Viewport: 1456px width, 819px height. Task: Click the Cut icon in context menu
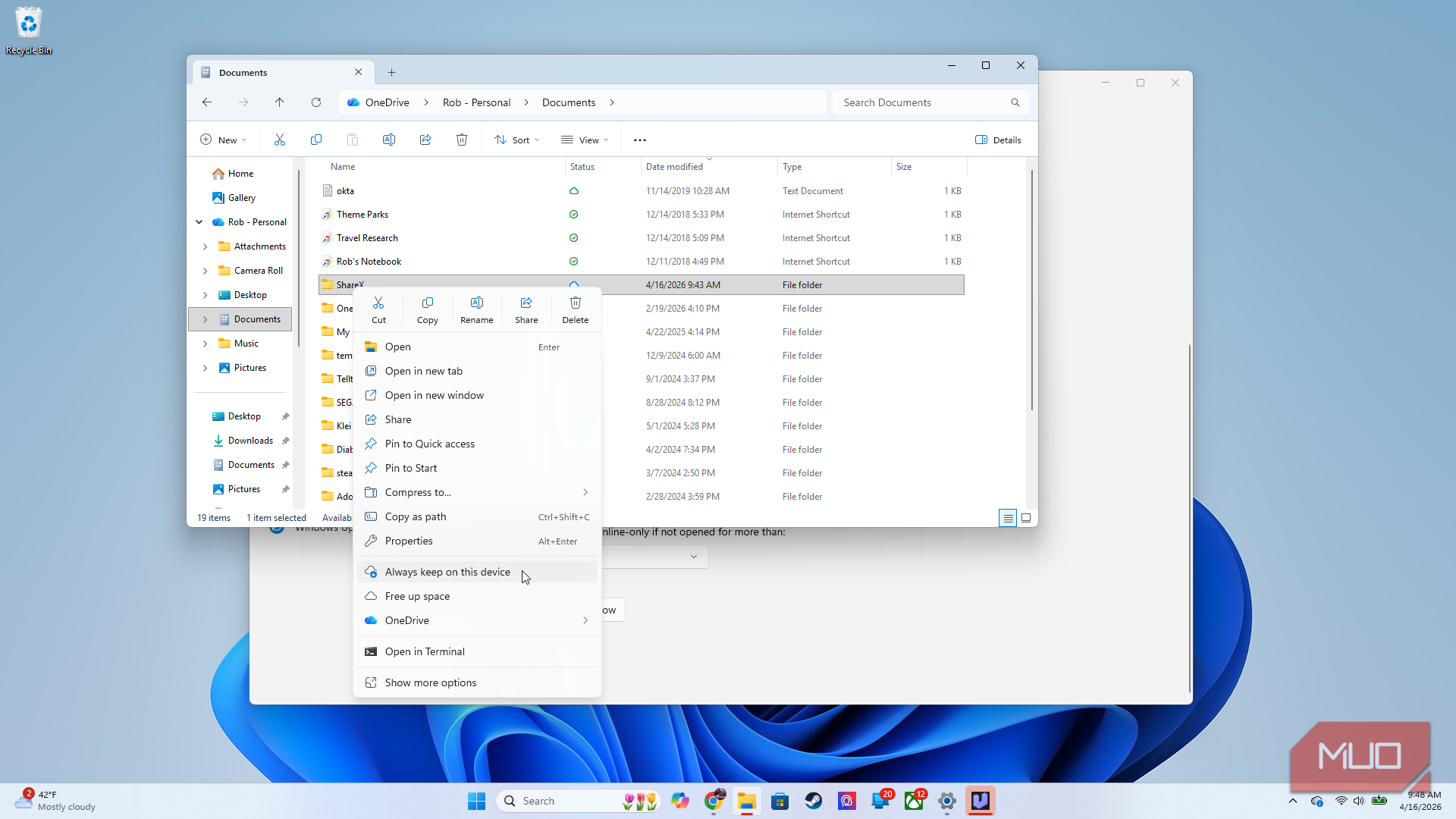click(378, 303)
